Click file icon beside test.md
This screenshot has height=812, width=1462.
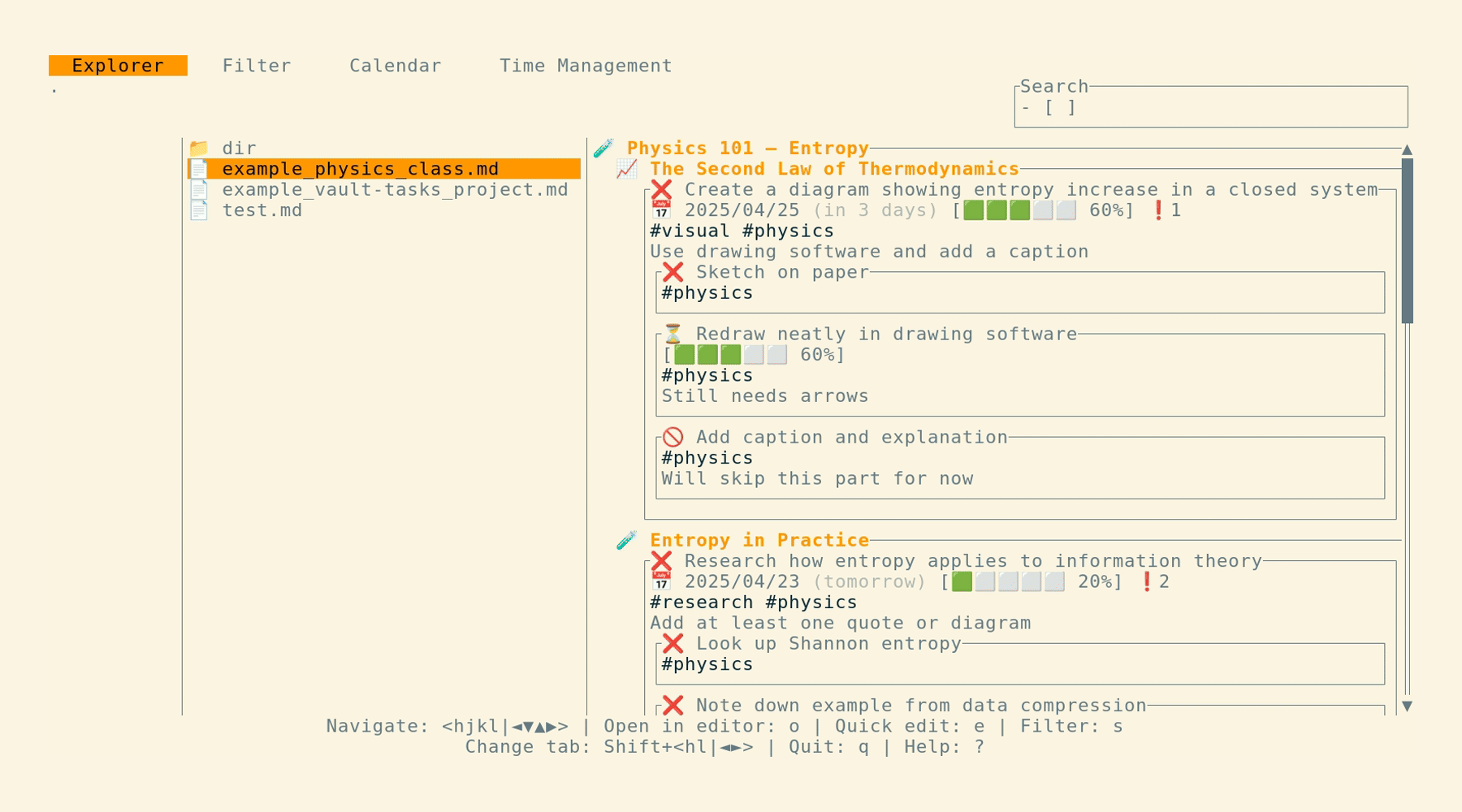199,210
